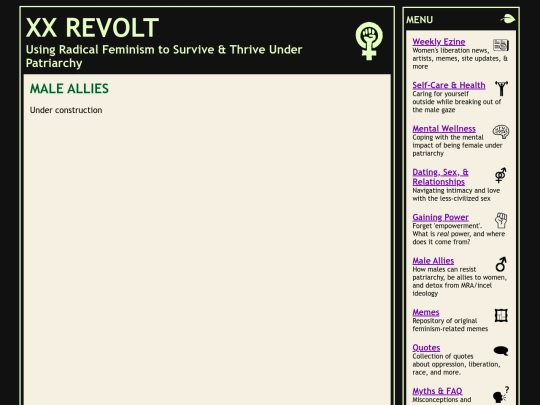Click the description 'Repository of original feminism-related memes'
The image size is (540, 405).
coord(450,325)
